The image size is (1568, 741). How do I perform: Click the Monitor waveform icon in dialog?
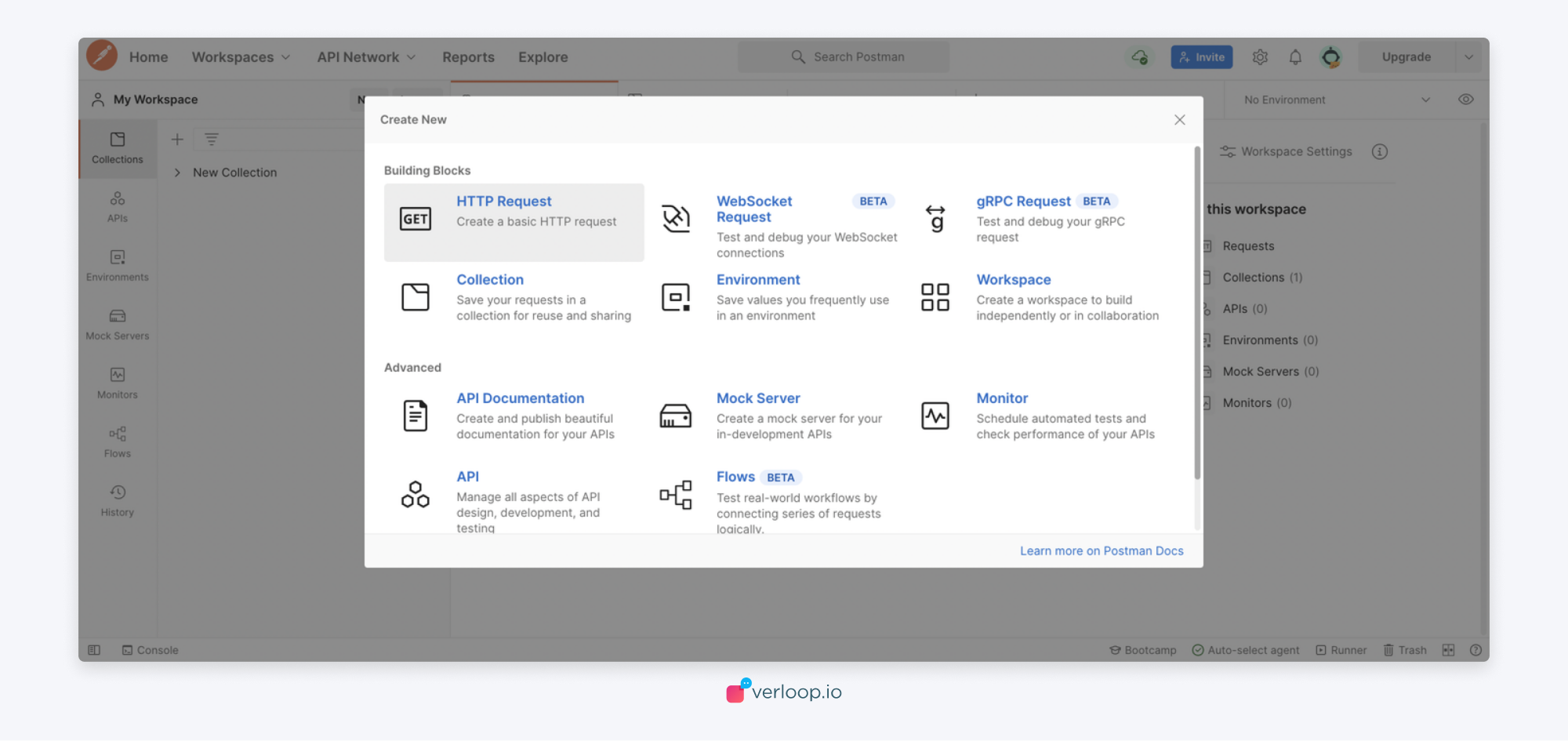click(935, 416)
